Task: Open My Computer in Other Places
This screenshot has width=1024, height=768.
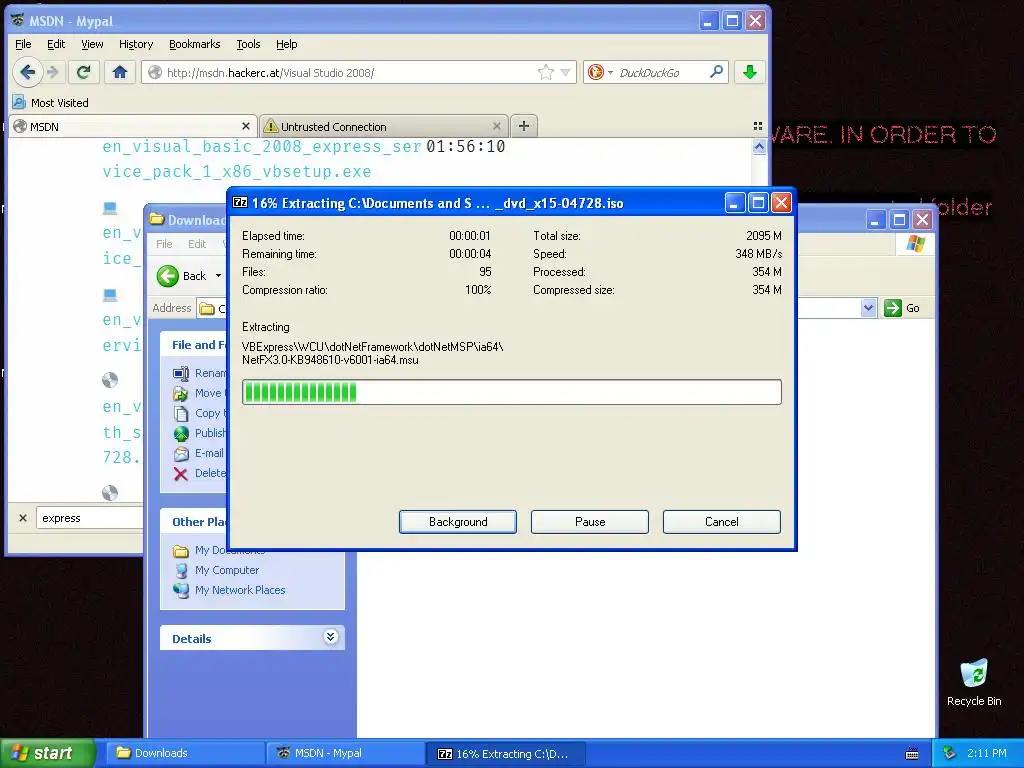Action: [x=216, y=570]
